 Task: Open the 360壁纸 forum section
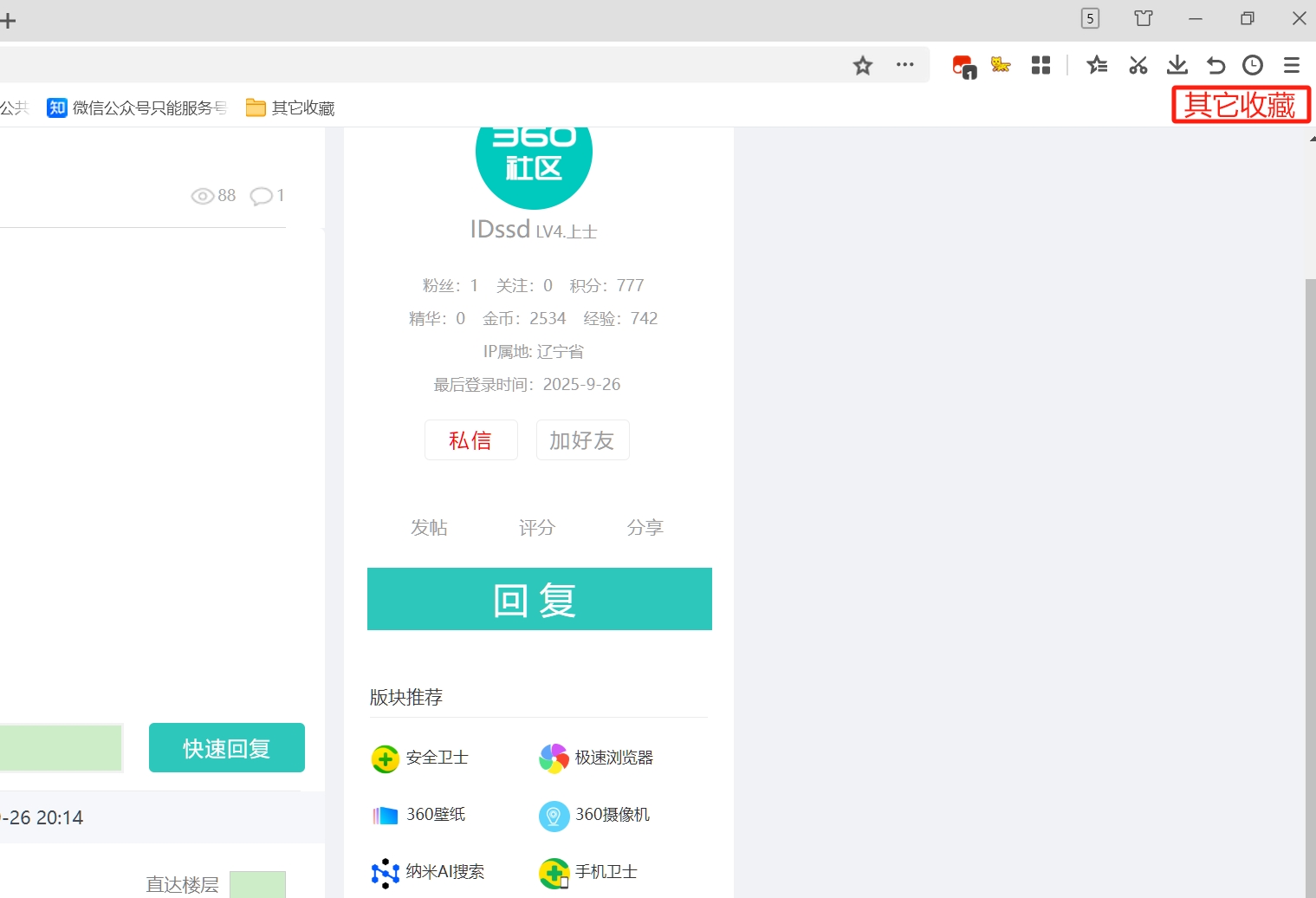436,815
